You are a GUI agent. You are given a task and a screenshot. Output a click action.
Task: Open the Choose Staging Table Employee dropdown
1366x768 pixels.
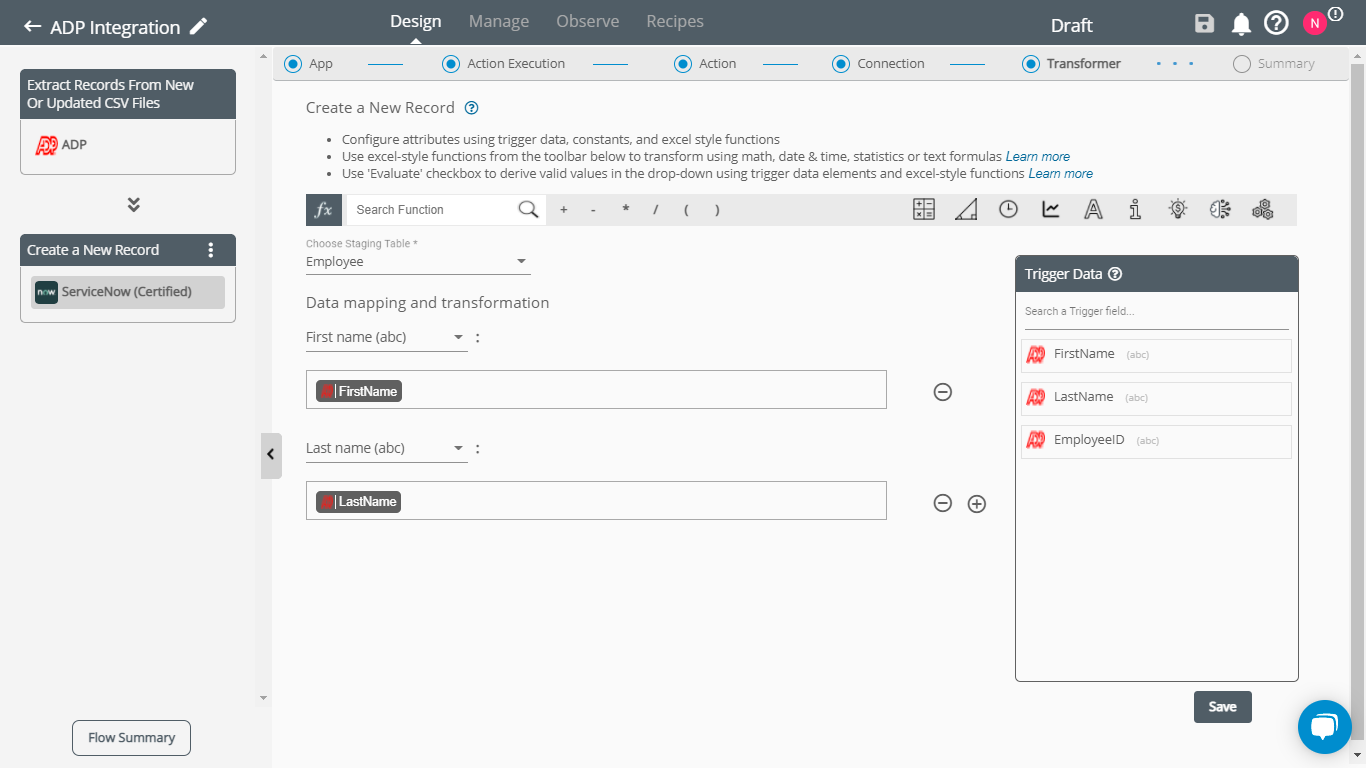[418, 262]
